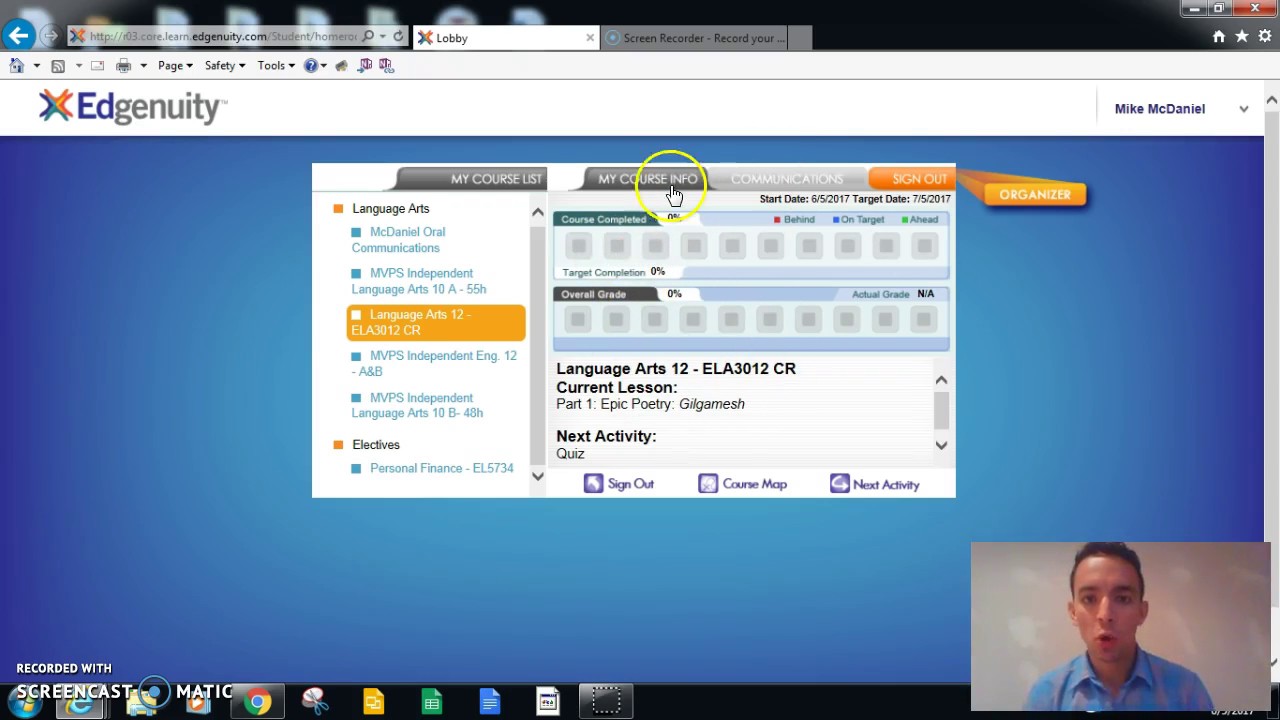The width and height of the screenshot is (1280, 720).
Task: Go back with the browser Back arrow
Action: click(18, 36)
